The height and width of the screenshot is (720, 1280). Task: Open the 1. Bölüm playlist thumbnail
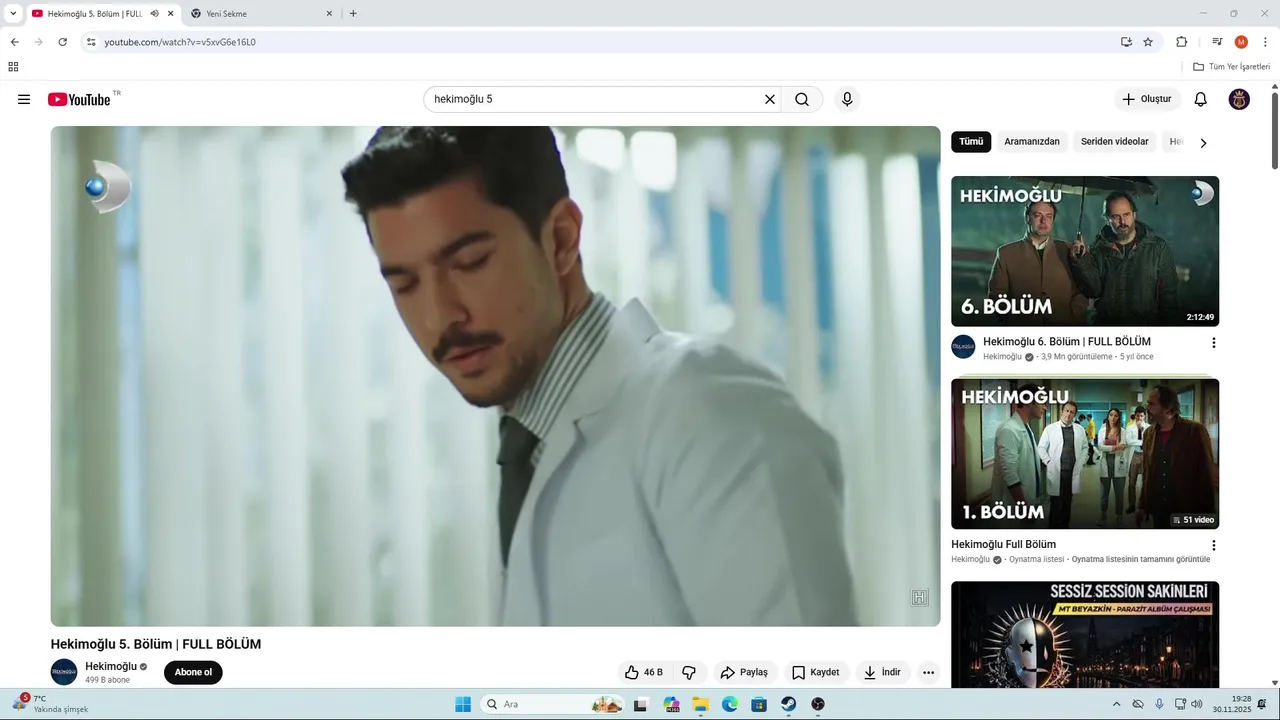[1085, 454]
